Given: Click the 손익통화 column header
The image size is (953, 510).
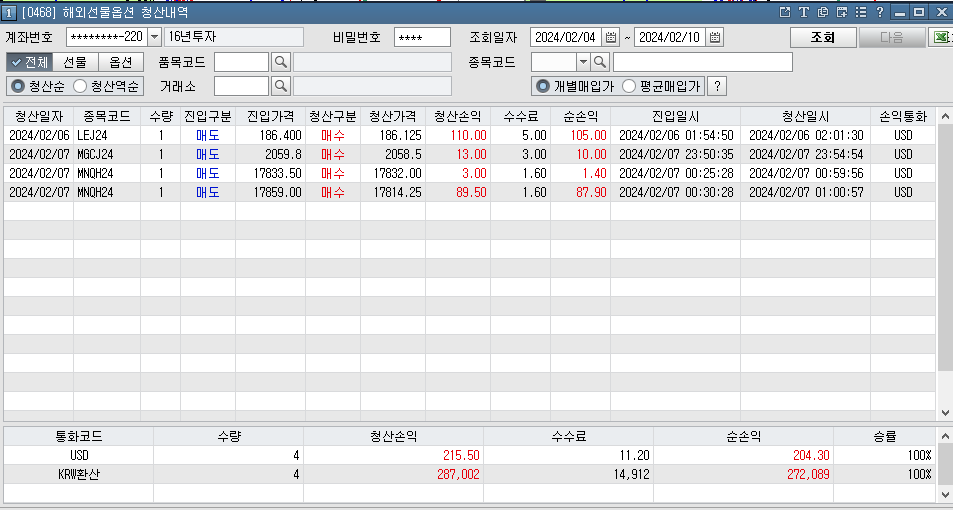Looking at the screenshot, I should tap(903, 116).
